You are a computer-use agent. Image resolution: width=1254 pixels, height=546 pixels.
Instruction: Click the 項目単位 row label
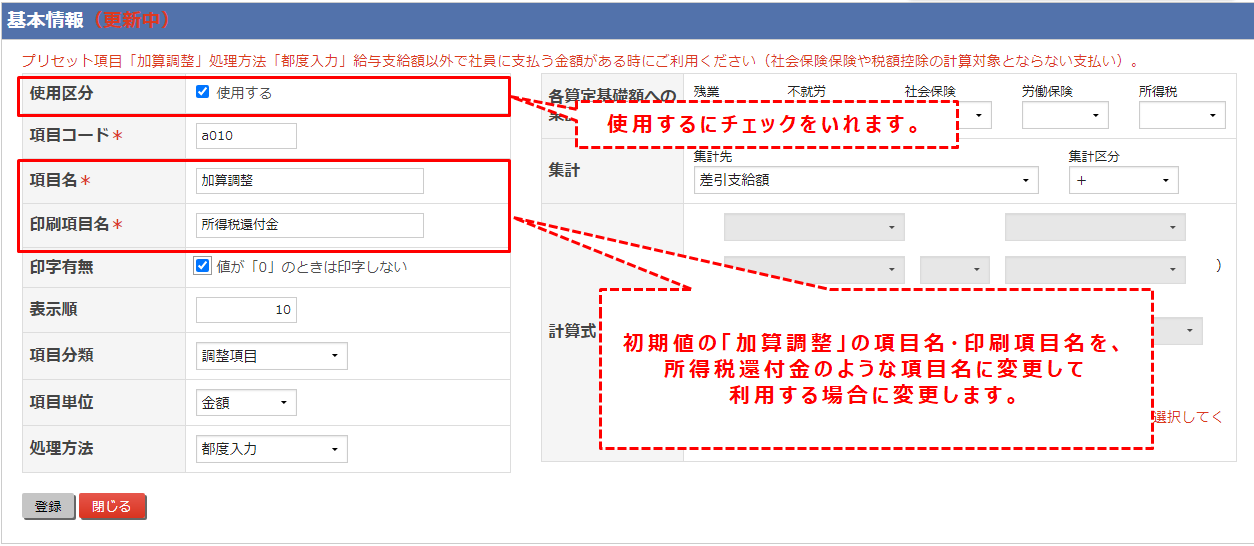[62, 402]
